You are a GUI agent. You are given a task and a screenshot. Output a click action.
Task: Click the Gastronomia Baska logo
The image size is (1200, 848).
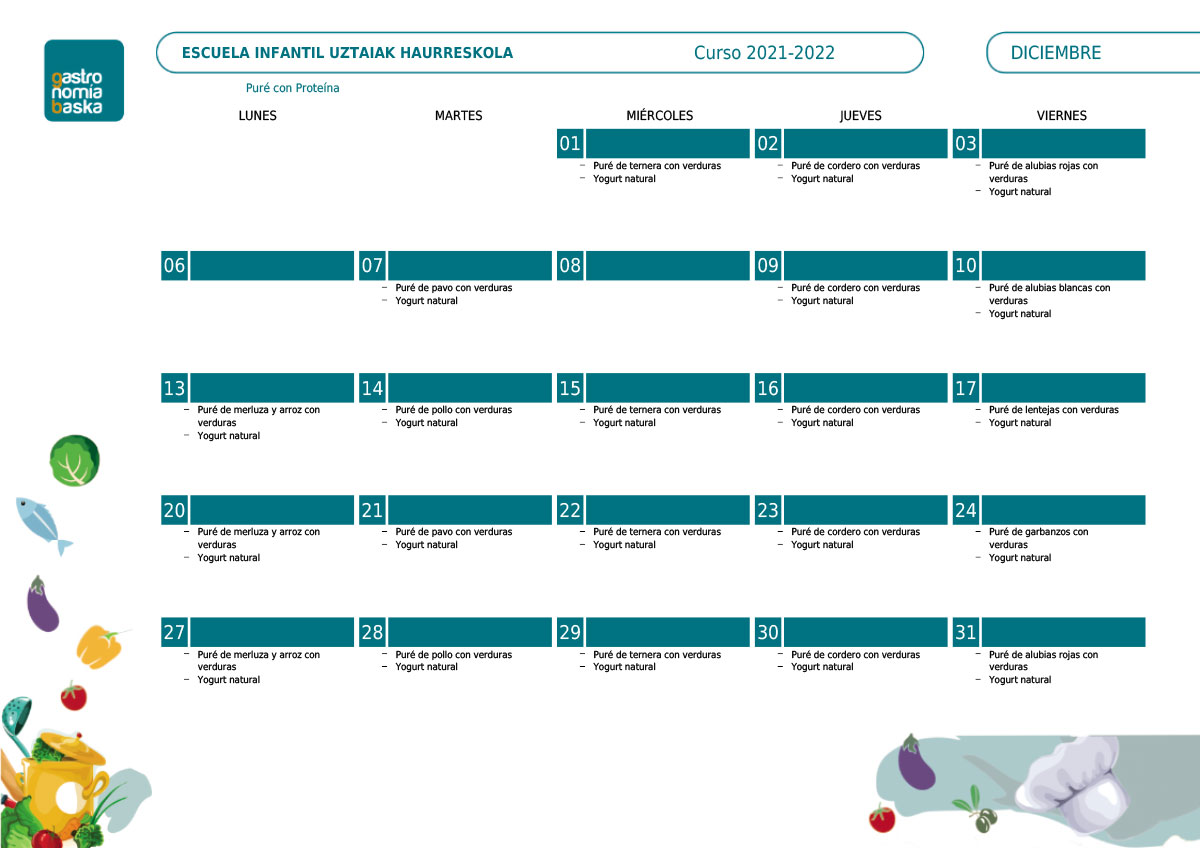[x=84, y=81]
